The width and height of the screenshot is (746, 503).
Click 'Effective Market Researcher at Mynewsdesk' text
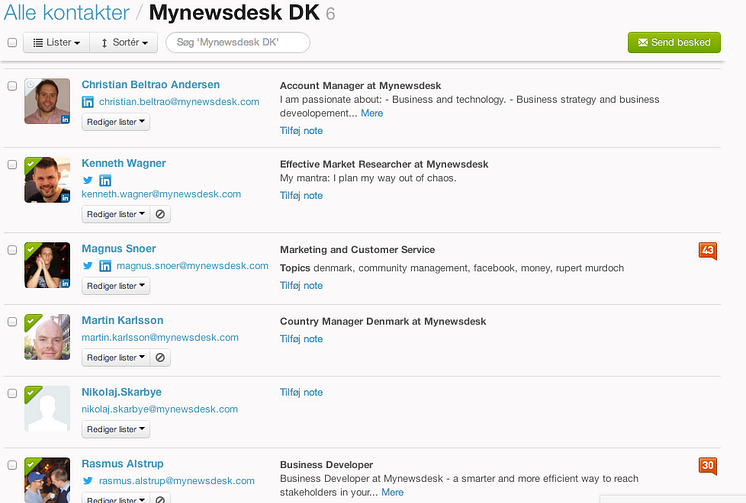[x=384, y=164]
